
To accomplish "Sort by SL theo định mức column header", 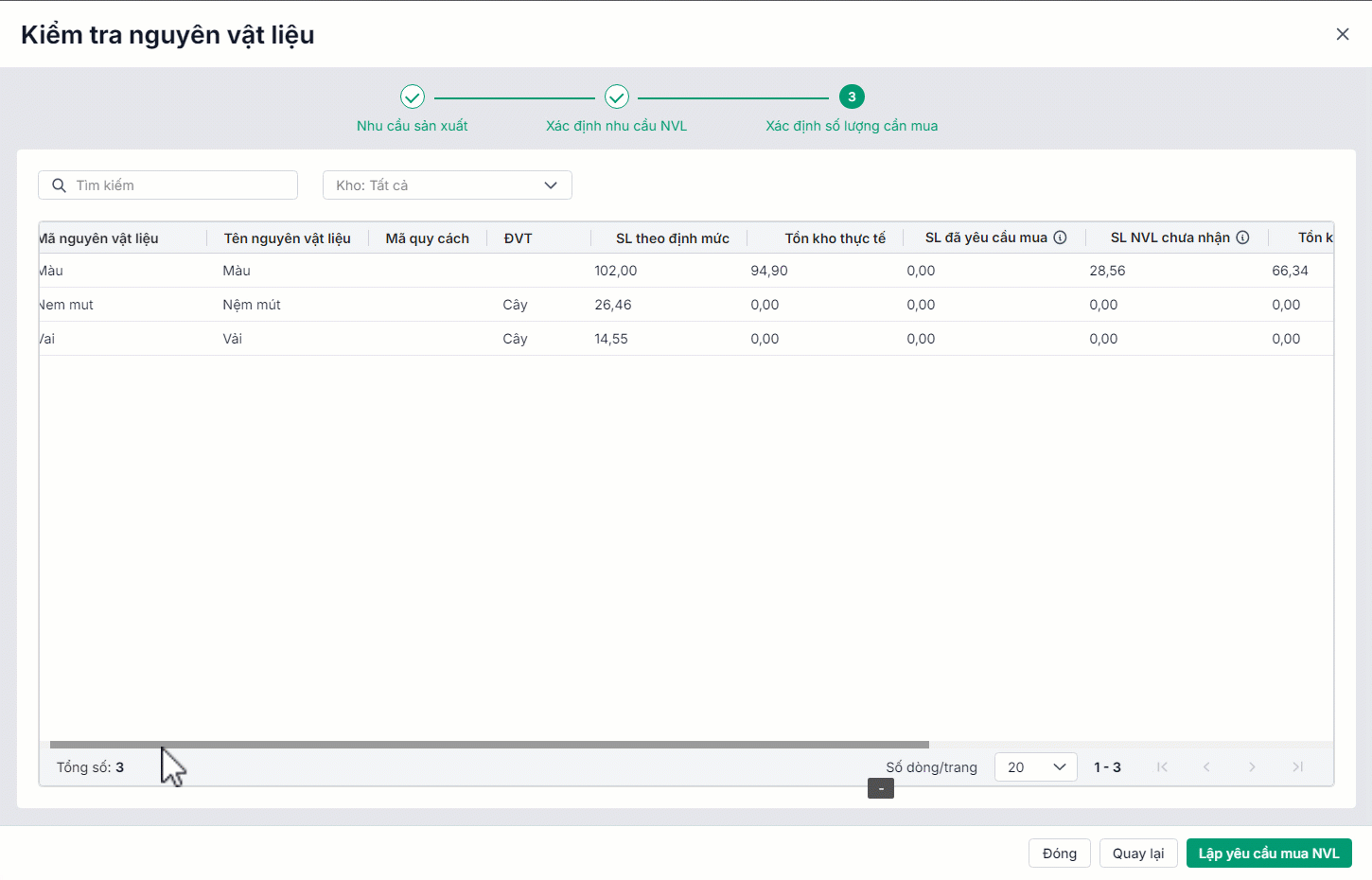I will tap(672, 238).
